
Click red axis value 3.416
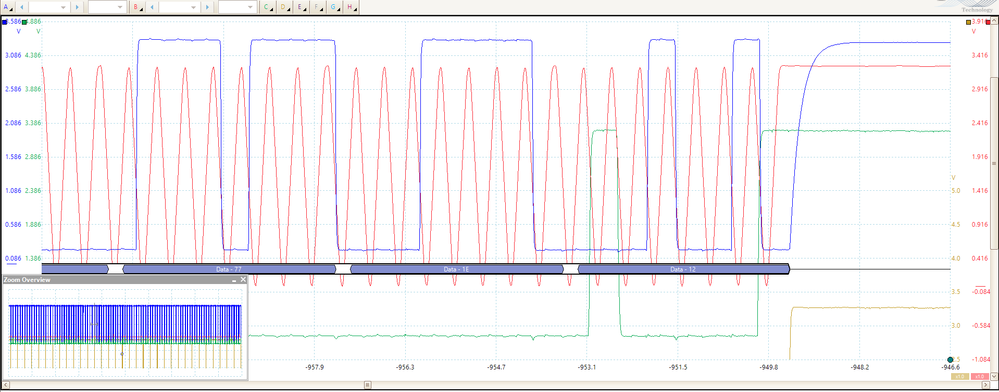980,56
